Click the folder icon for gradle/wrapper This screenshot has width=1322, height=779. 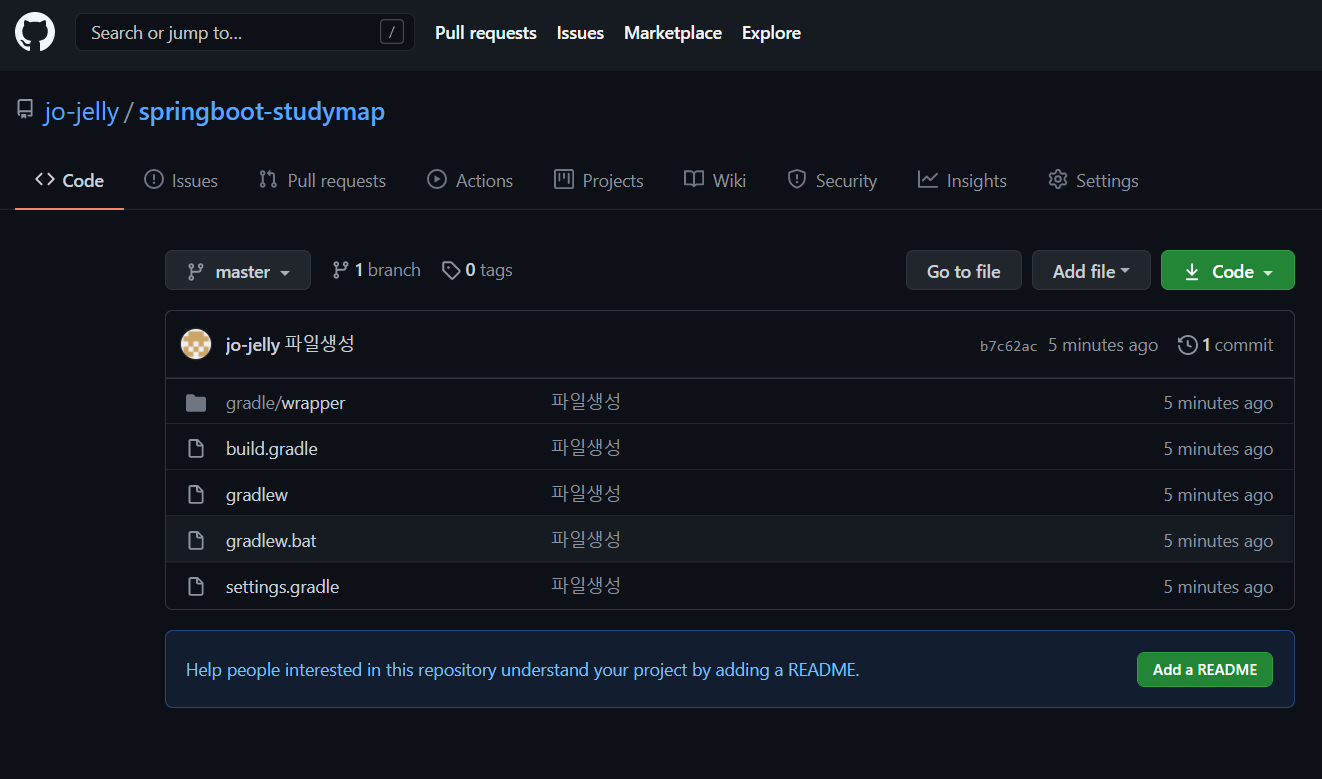(x=196, y=403)
